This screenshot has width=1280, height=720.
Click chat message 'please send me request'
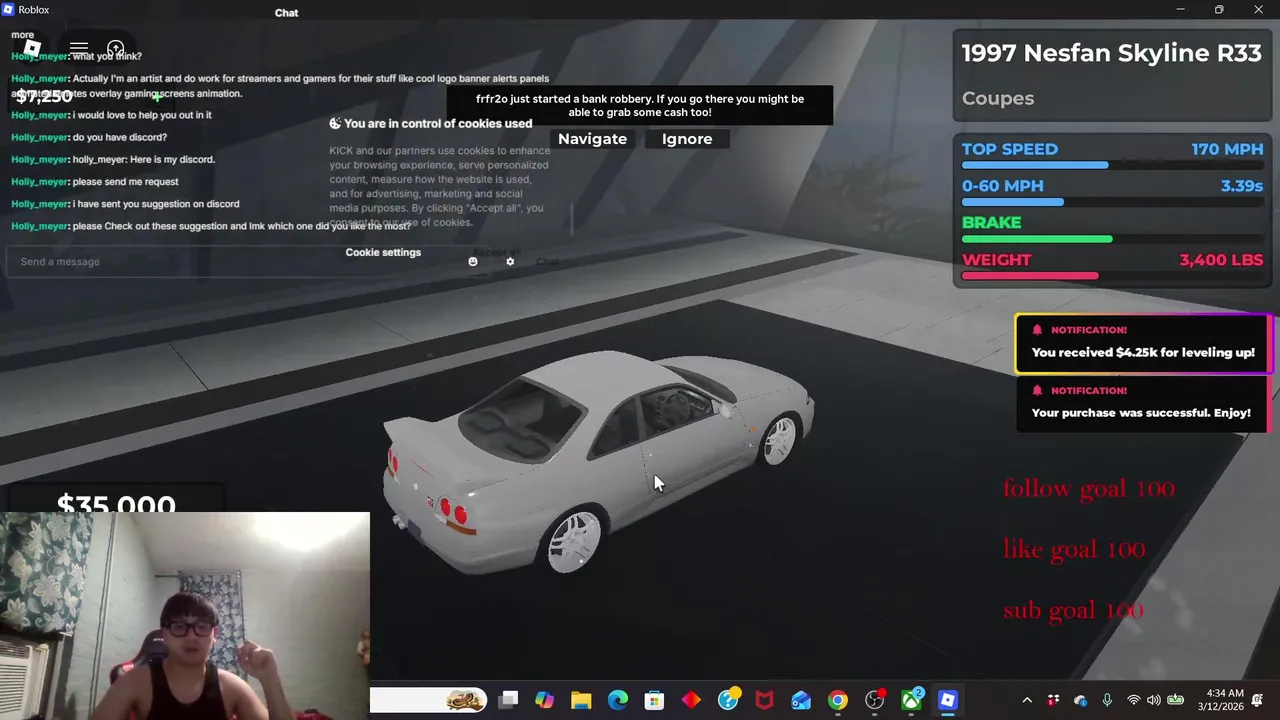pos(125,182)
